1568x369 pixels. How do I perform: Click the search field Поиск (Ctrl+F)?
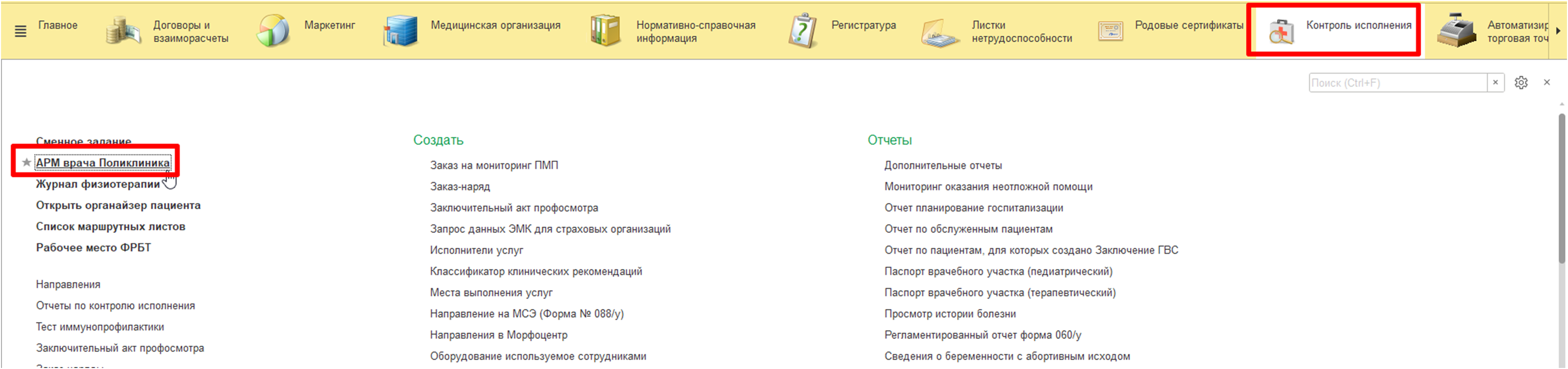[x=1397, y=82]
